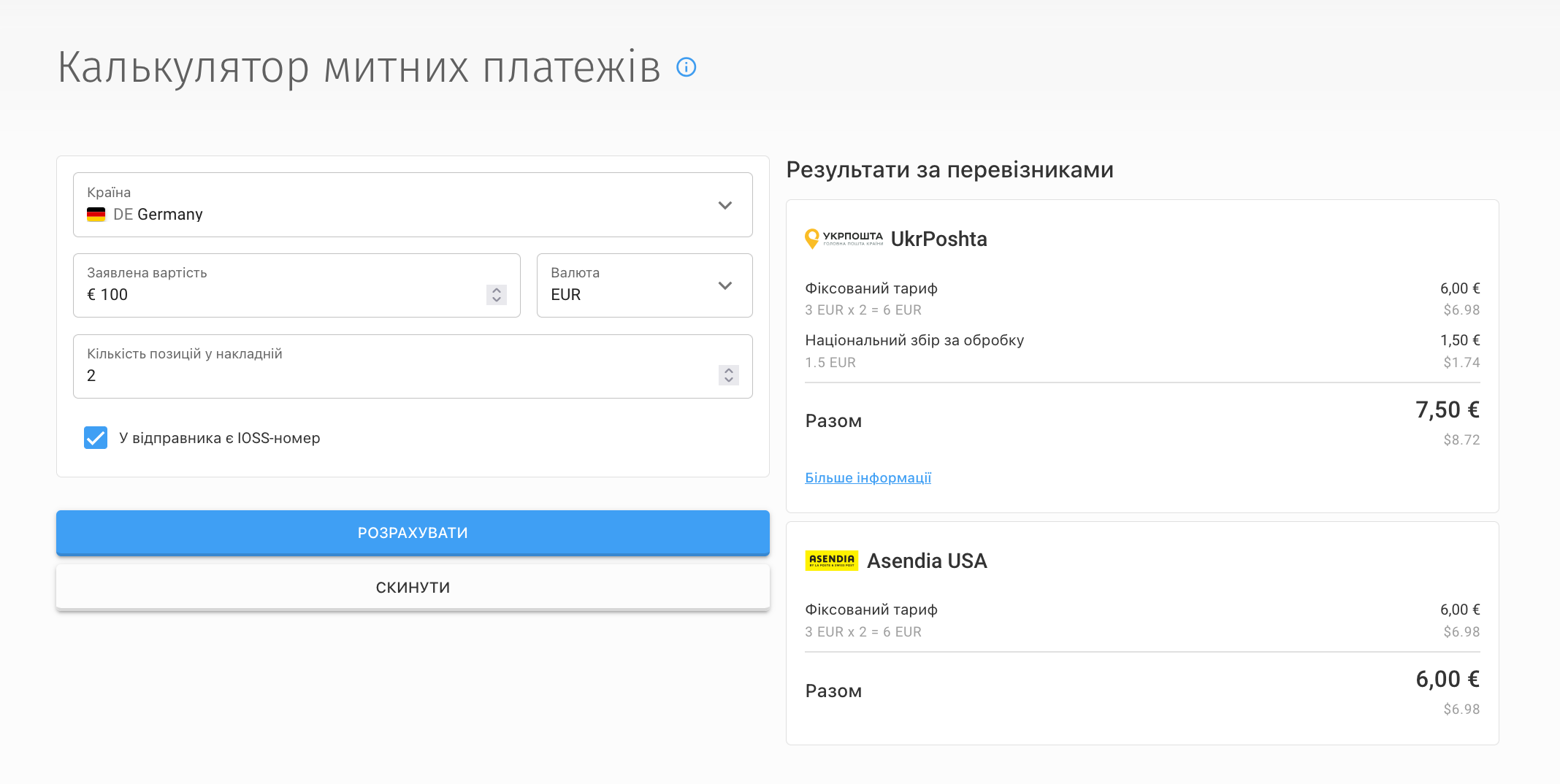Click the 1,50 € fee amount
Viewport: 1560px width, 784px height.
(x=1460, y=340)
